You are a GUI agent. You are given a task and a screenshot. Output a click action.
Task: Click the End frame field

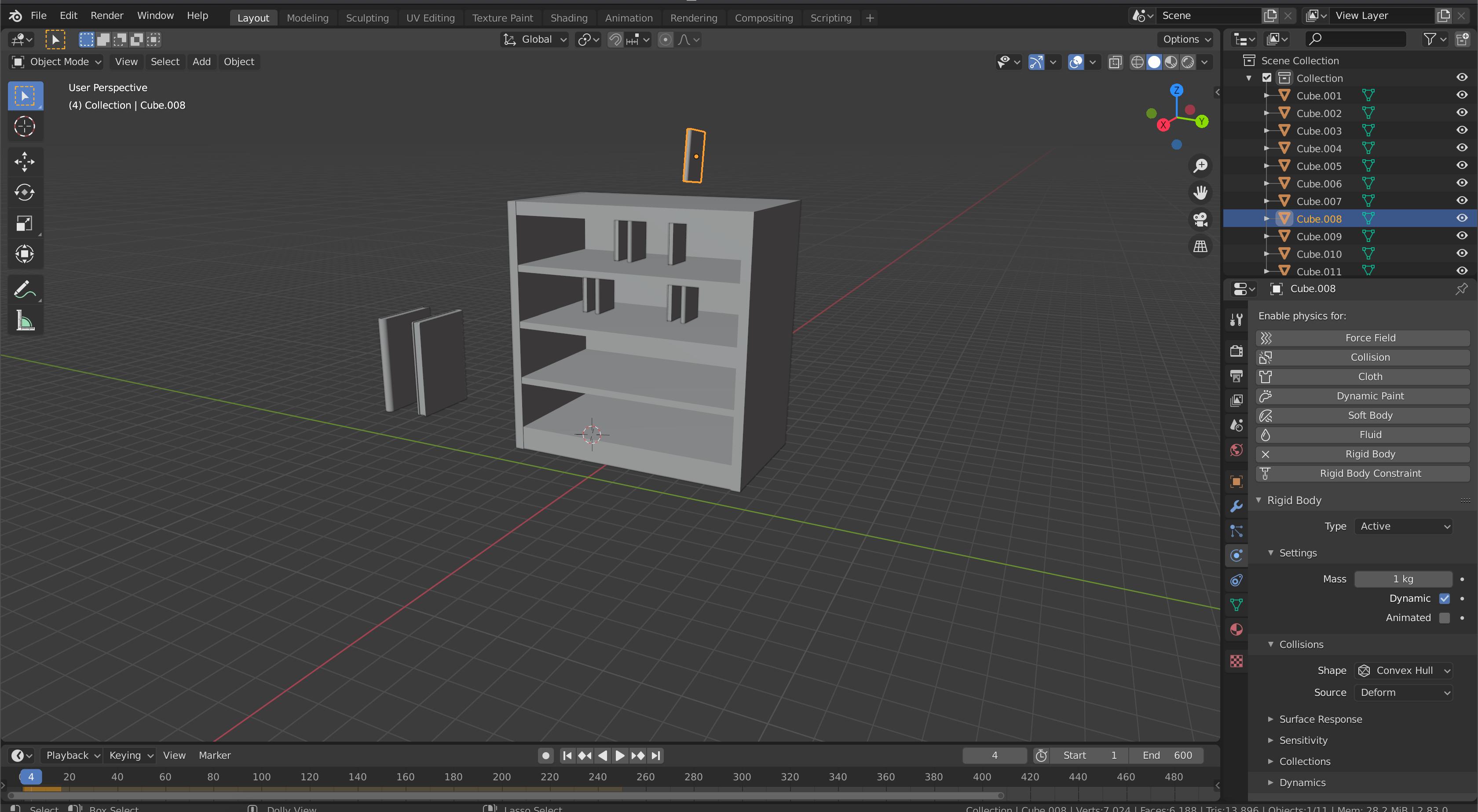point(1167,756)
